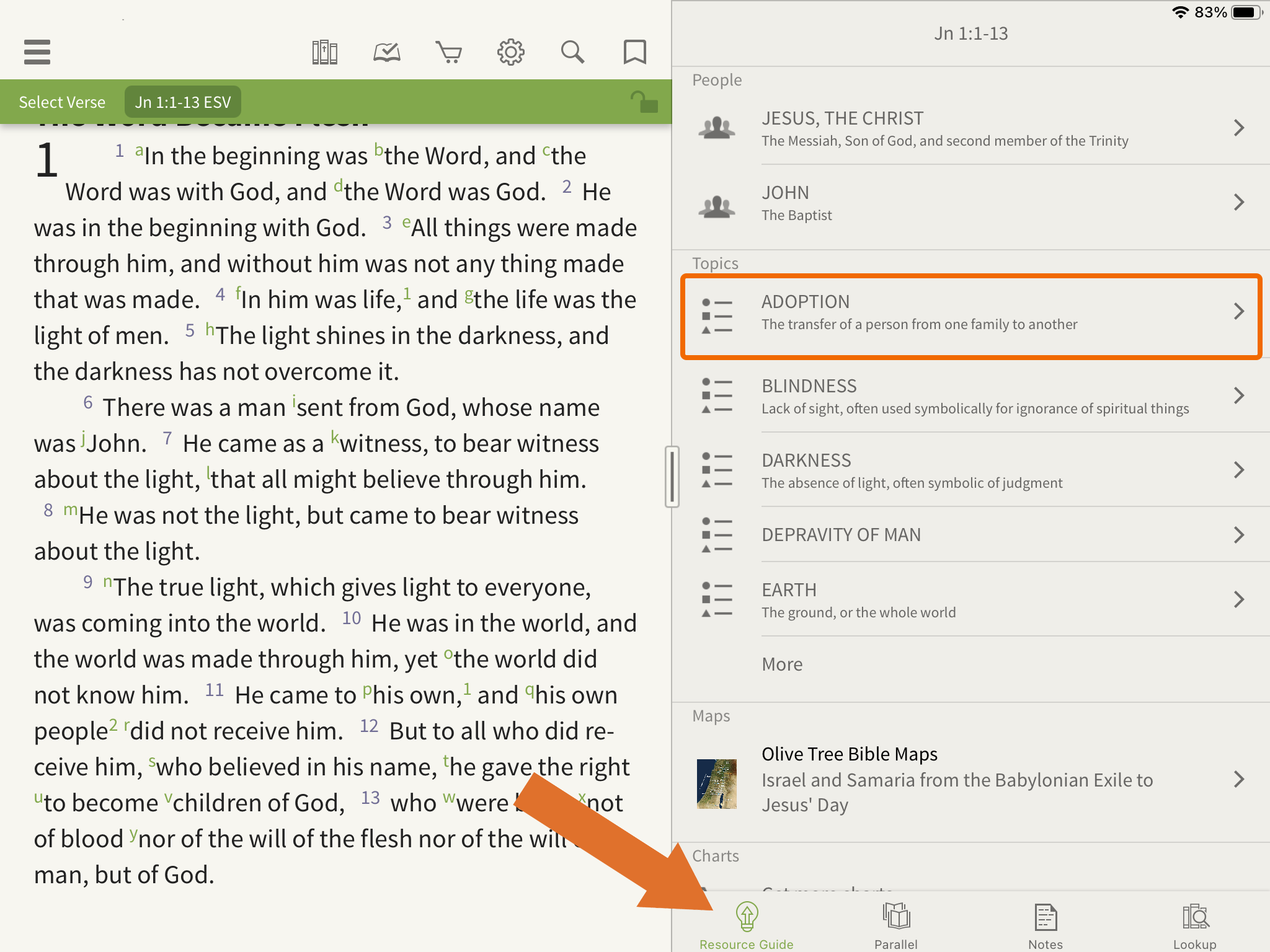Tap cross-reference letter h in verse 5
Image resolution: width=1270 pixels, height=952 pixels.
tap(210, 329)
